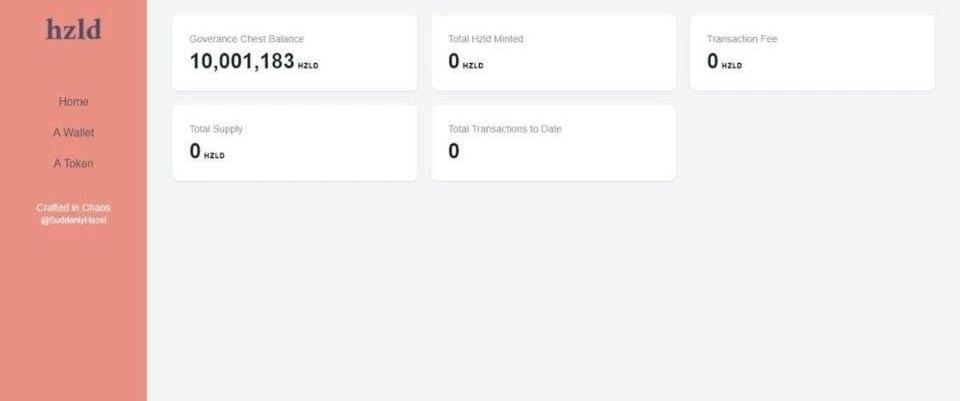
Task: Click HZLD unit in Total Supply card
Action: [214, 156]
